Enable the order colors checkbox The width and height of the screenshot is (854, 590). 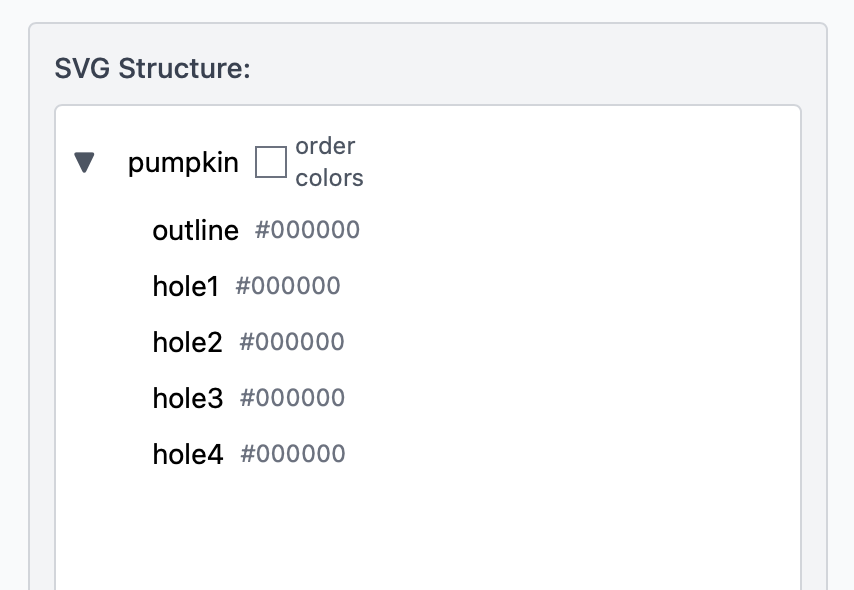click(x=271, y=162)
